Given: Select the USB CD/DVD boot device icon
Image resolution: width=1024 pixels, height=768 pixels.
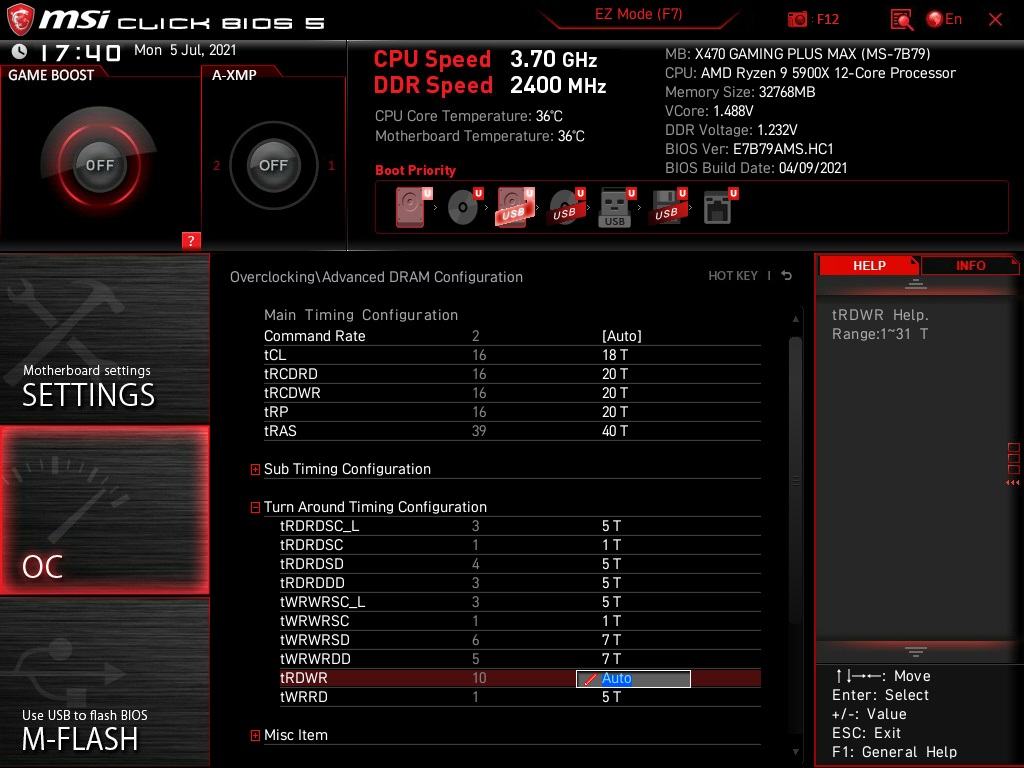Looking at the screenshot, I should click(566, 207).
